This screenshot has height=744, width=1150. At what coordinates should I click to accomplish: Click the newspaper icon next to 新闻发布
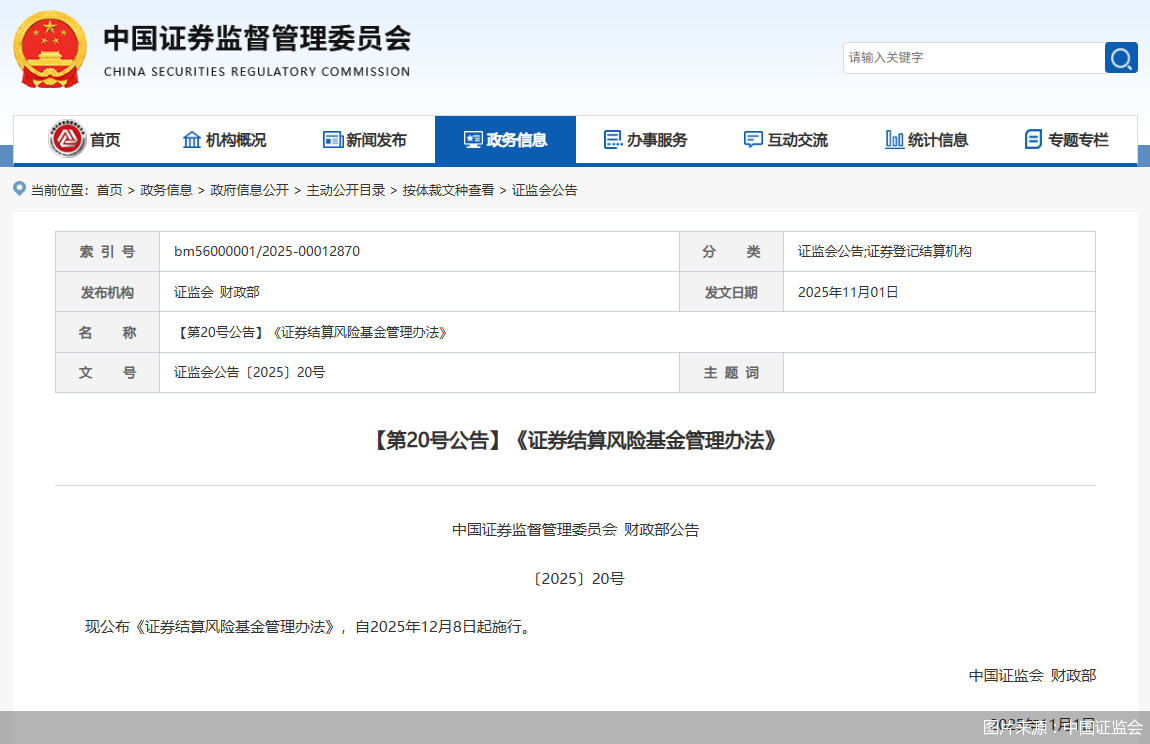pos(333,139)
